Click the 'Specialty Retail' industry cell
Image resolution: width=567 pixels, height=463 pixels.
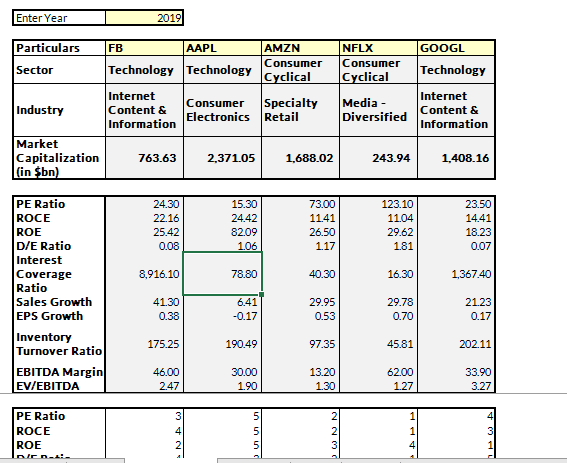[x=300, y=110]
